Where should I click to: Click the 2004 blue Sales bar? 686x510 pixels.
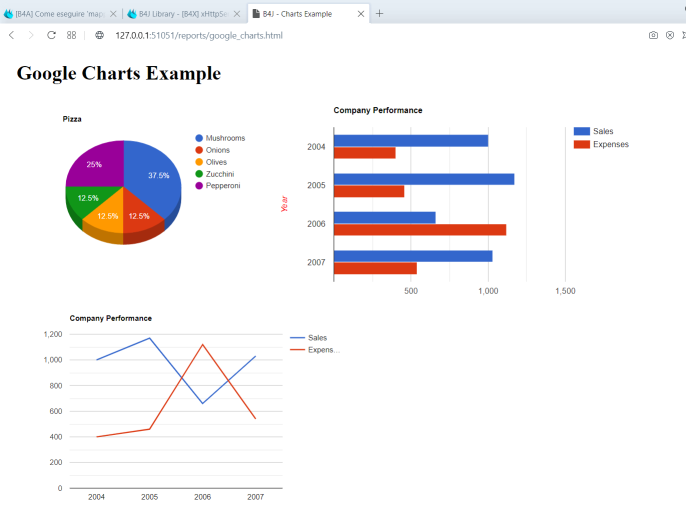[411, 141]
